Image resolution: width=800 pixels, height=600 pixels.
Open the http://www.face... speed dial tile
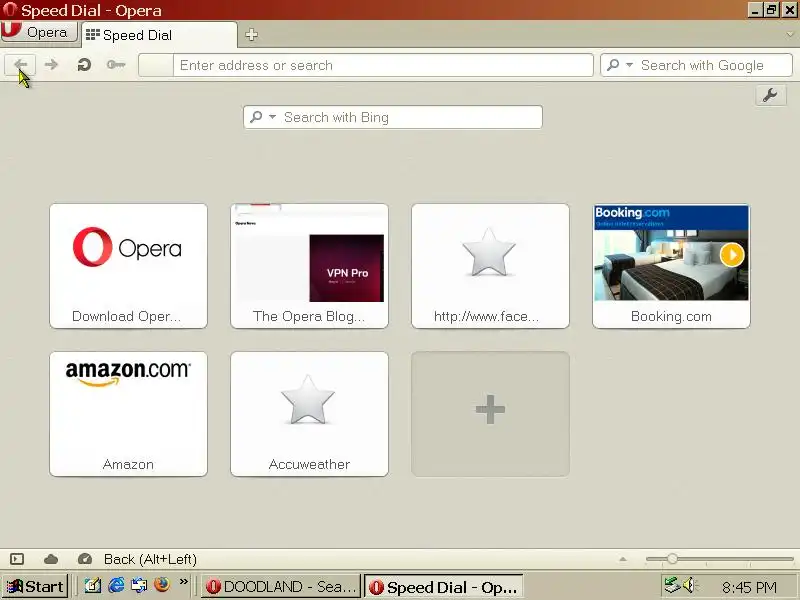point(490,266)
